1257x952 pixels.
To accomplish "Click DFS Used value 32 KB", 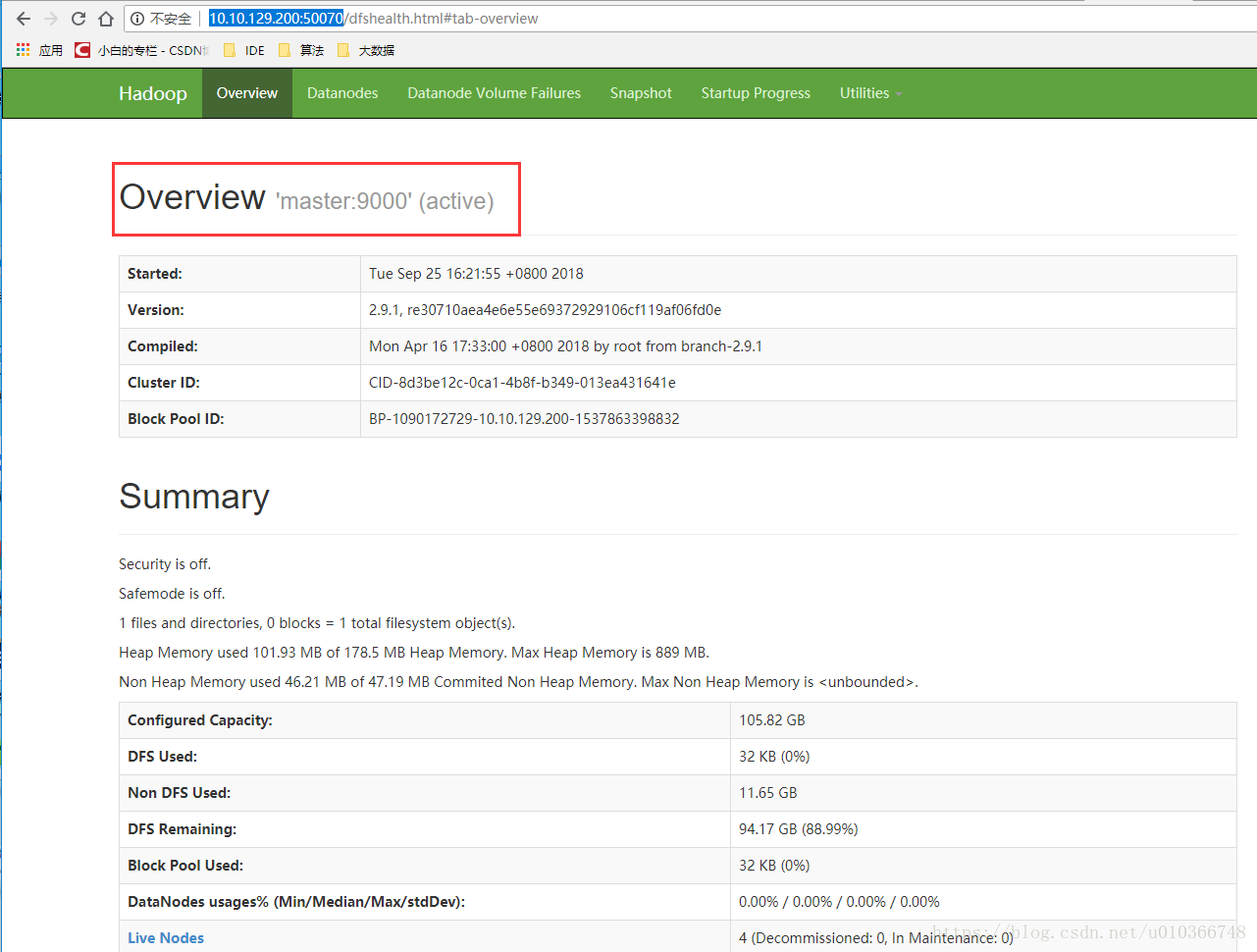I will click(x=774, y=757).
